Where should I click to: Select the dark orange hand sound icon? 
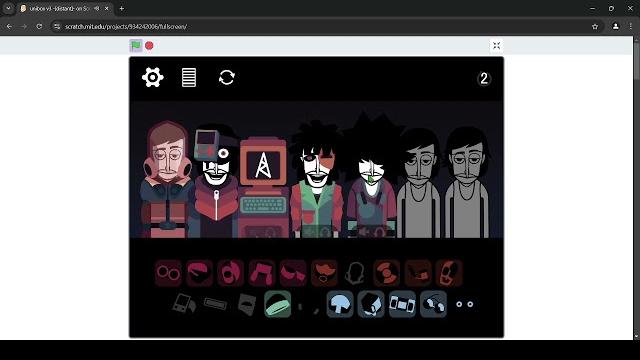418,273
